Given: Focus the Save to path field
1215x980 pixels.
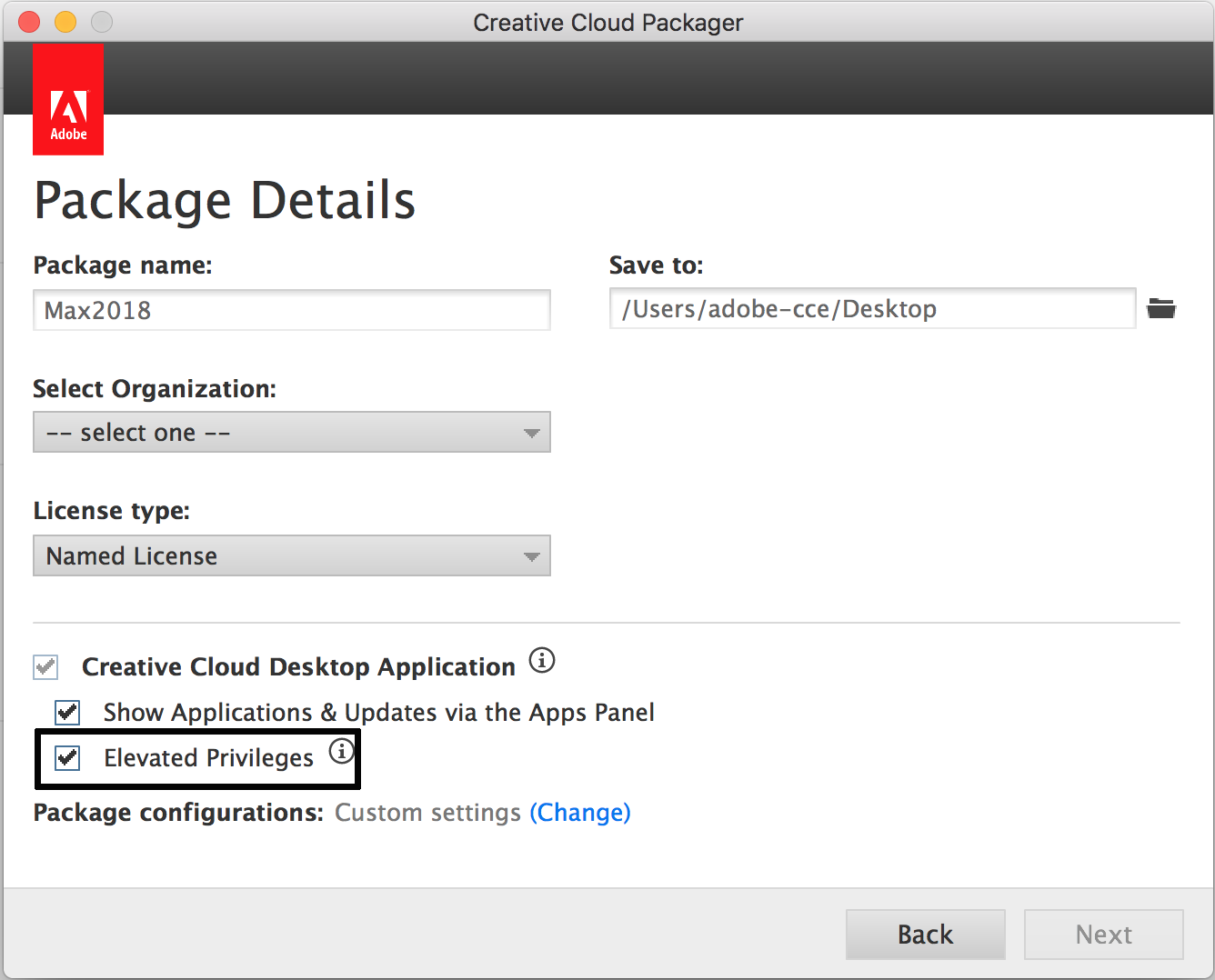Looking at the screenshot, I should click(873, 309).
